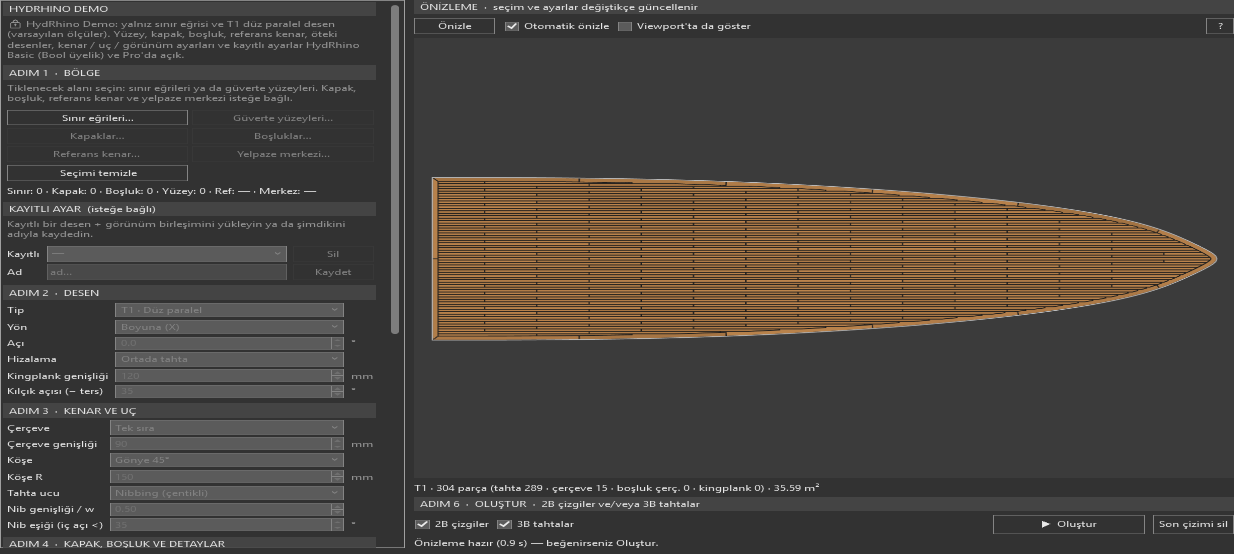This screenshot has width=1234, height=554.
Task: Click the Önizleme hazır (0.9 s) status message
Action: tap(536, 543)
